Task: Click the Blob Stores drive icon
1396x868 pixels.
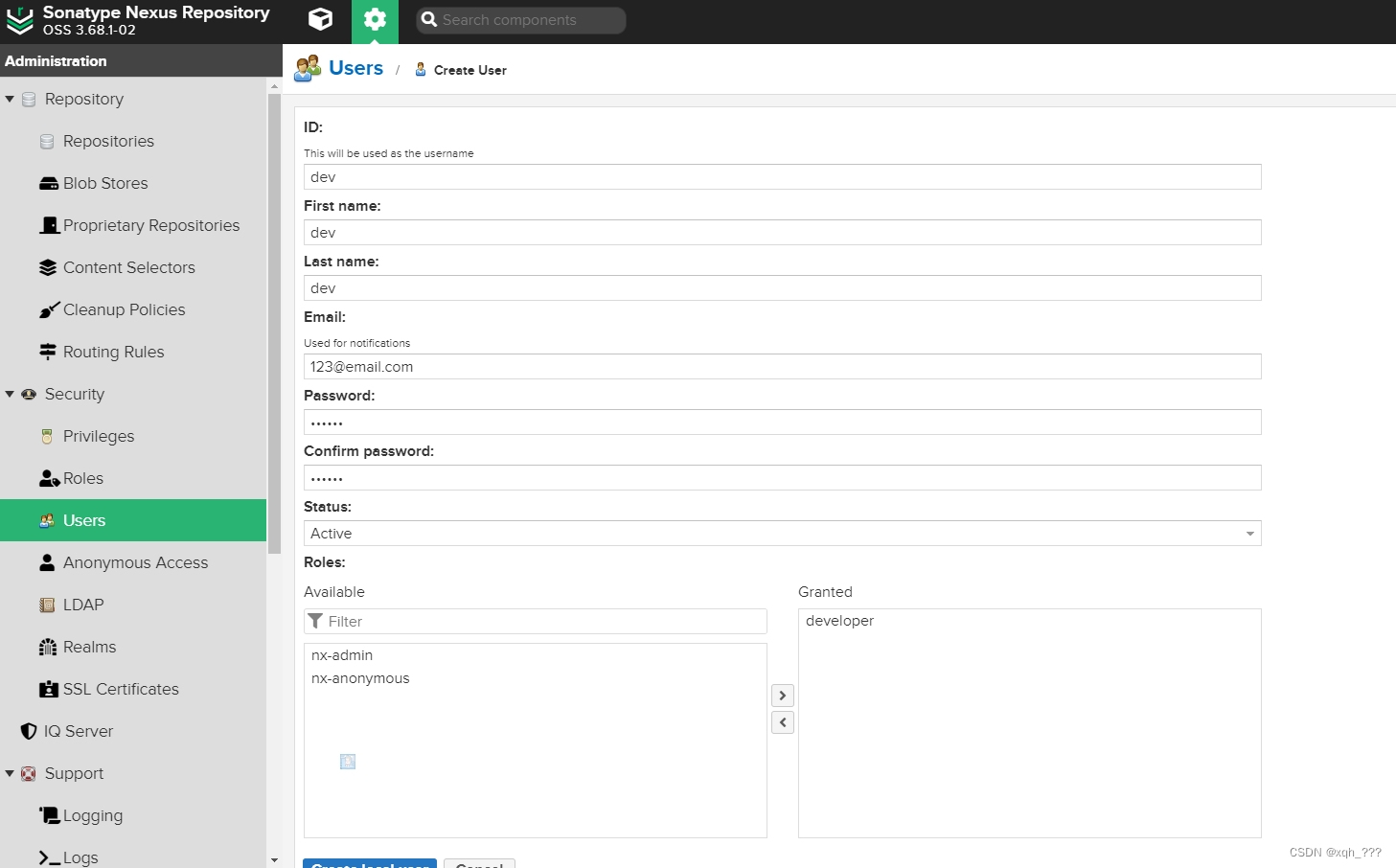Action: point(48,183)
